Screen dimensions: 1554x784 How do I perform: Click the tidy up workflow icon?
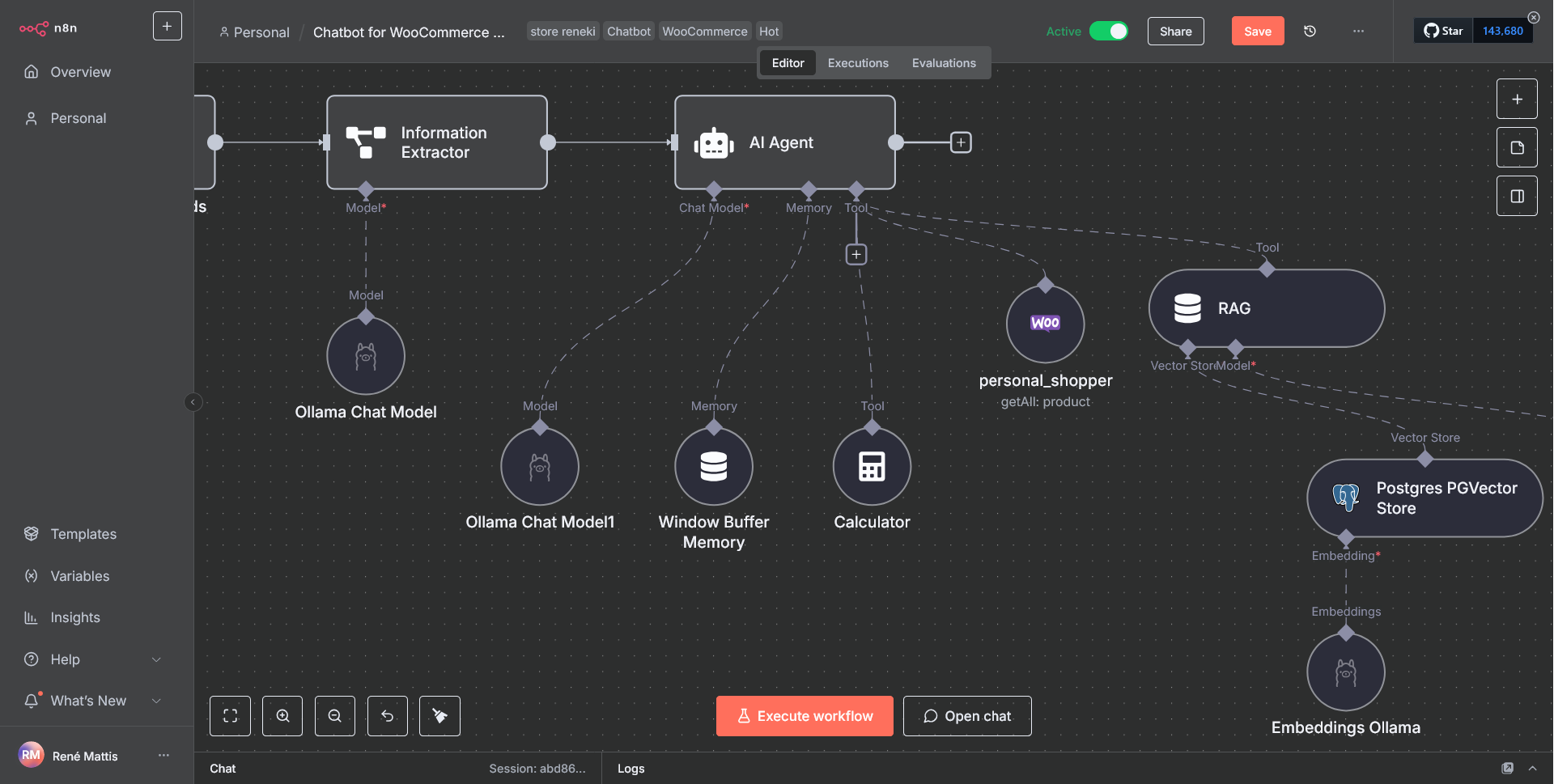tap(439, 716)
